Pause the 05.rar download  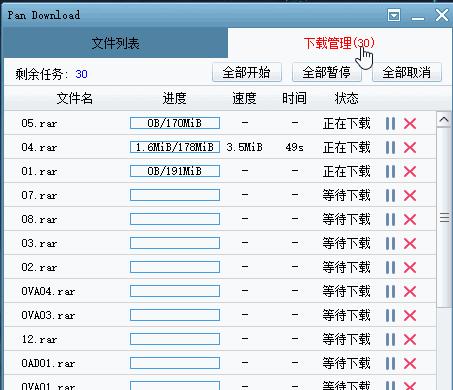[390, 124]
